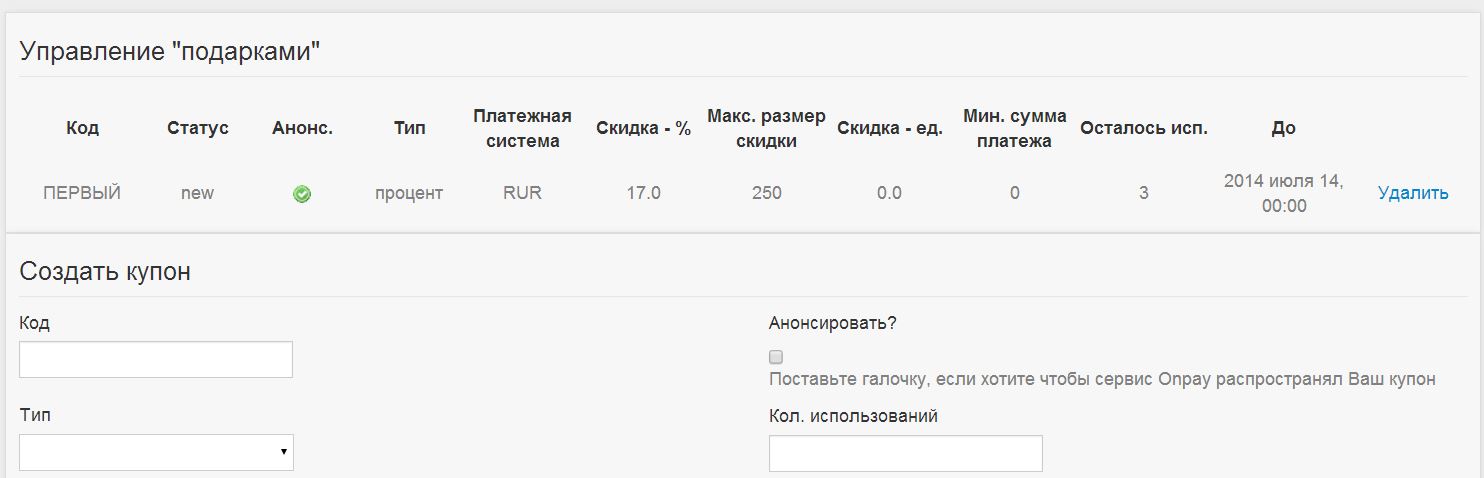Click the green announced checkmark icon

(x=301, y=195)
